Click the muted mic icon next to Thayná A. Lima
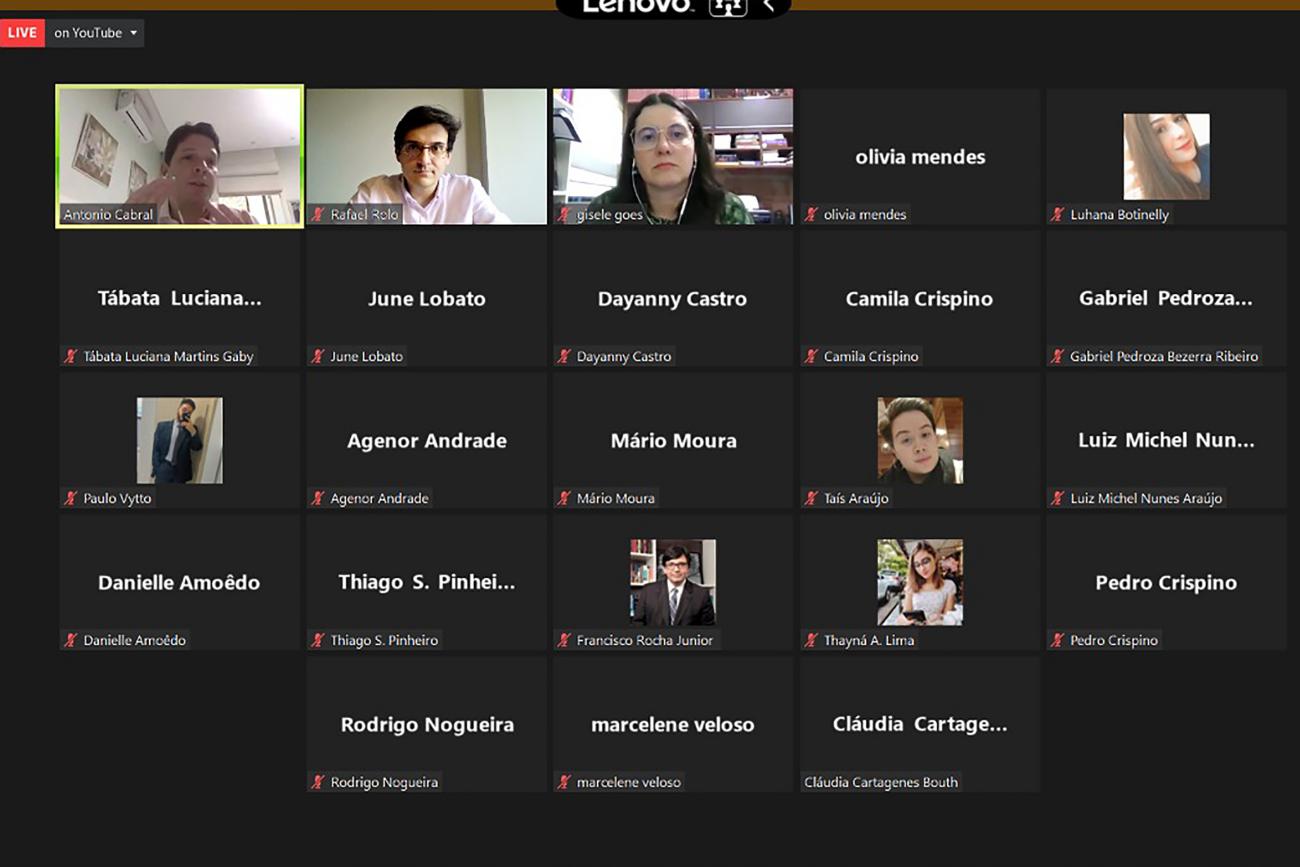1300x867 pixels. tap(811, 640)
